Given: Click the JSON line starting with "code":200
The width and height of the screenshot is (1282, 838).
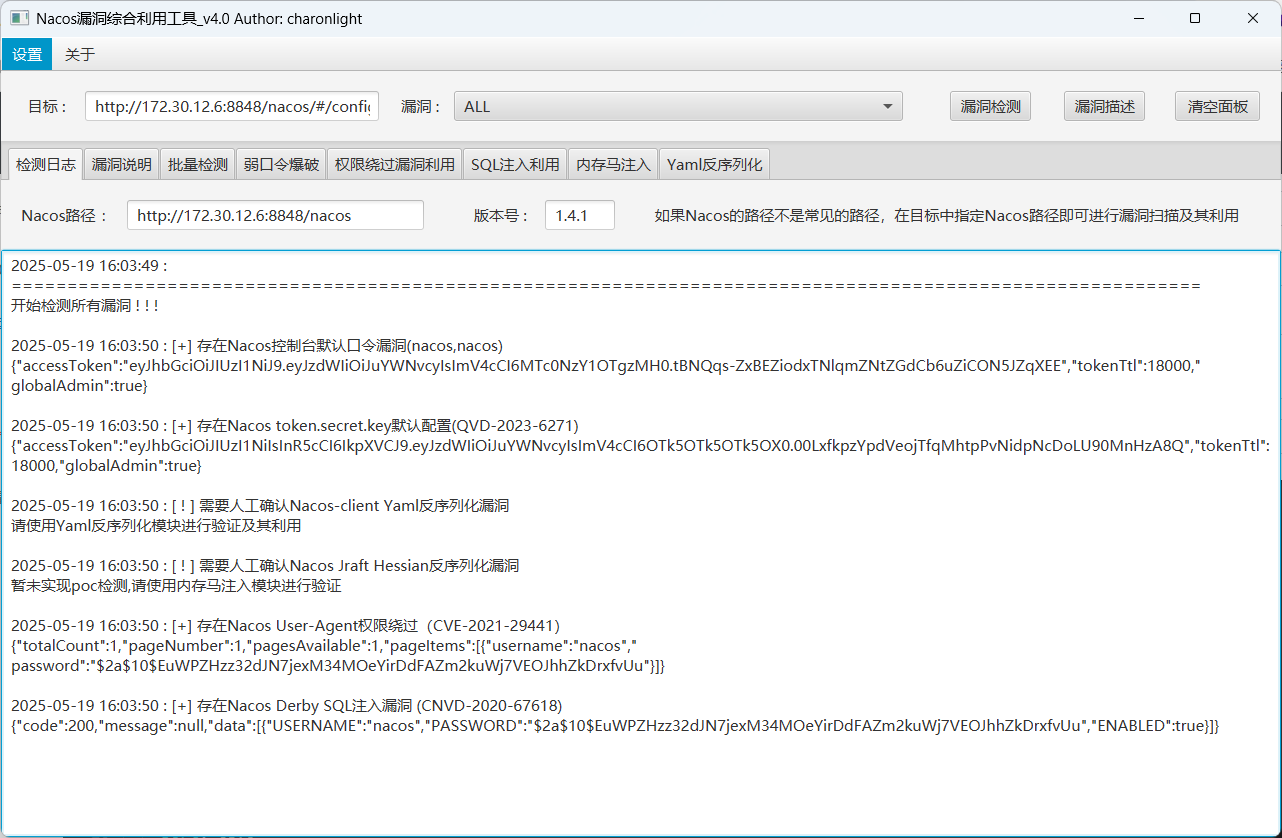Looking at the screenshot, I should [615, 725].
